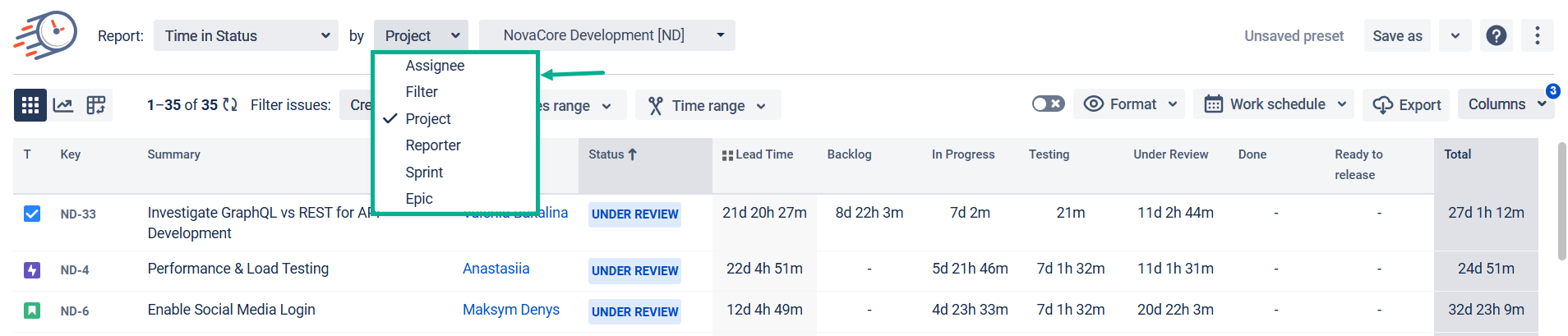Click the Time in Status app logo
The width and height of the screenshot is (1568, 336).
tap(46, 35)
